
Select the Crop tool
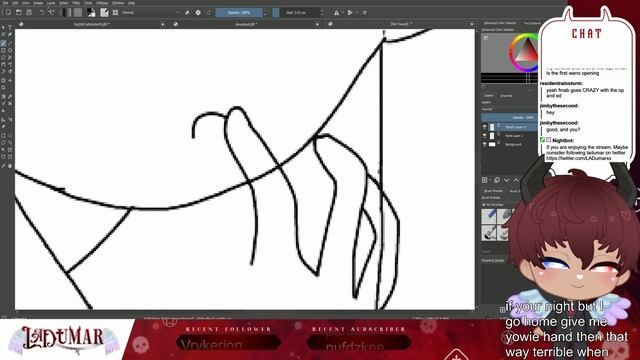coord(3,88)
